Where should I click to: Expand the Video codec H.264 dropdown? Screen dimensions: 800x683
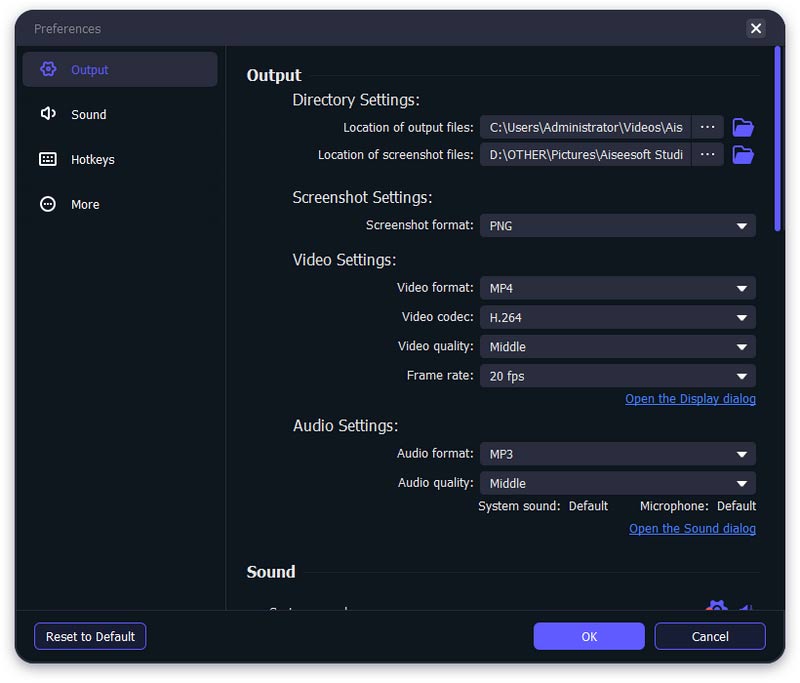(x=617, y=317)
